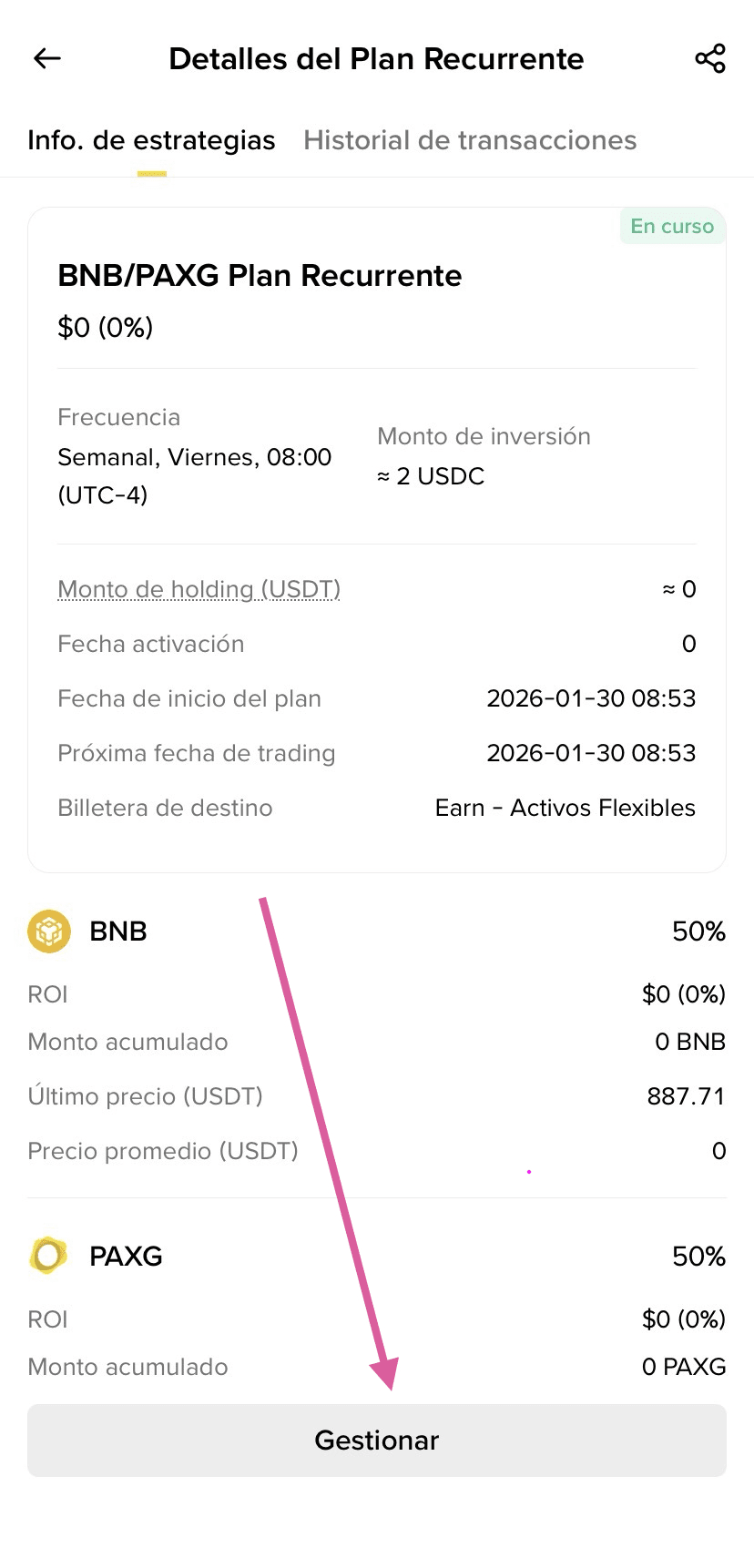
Task: Tap the Gestionar button
Action: [x=377, y=1441]
